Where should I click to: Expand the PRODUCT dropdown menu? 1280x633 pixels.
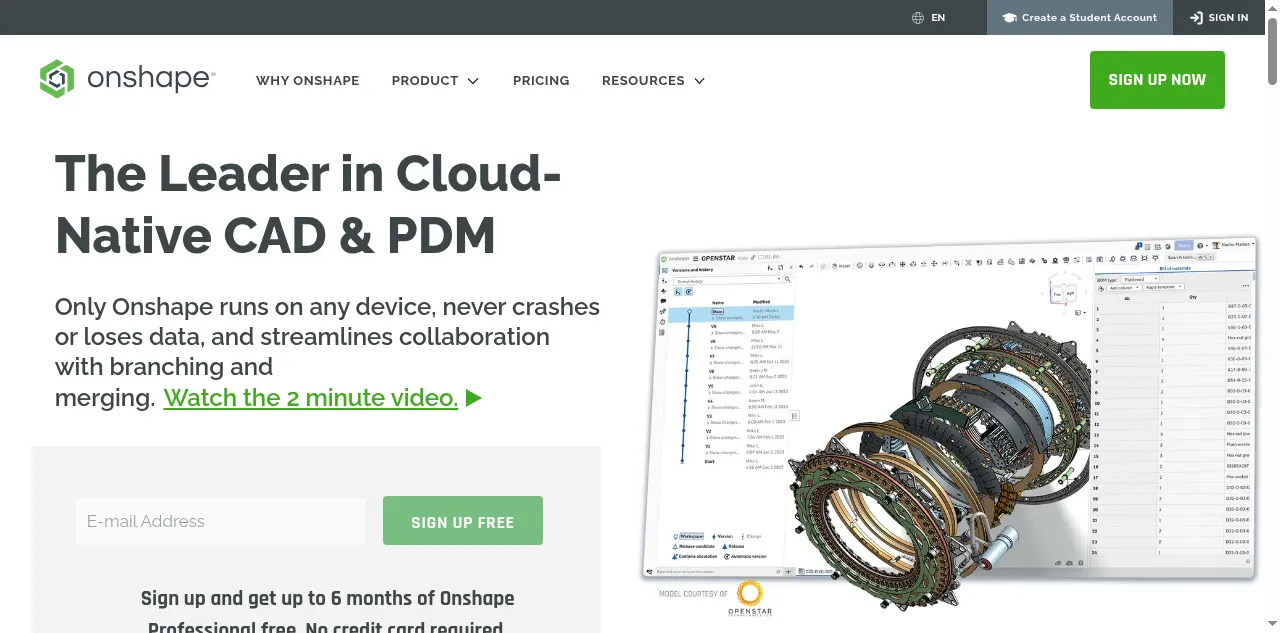coord(435,80)
